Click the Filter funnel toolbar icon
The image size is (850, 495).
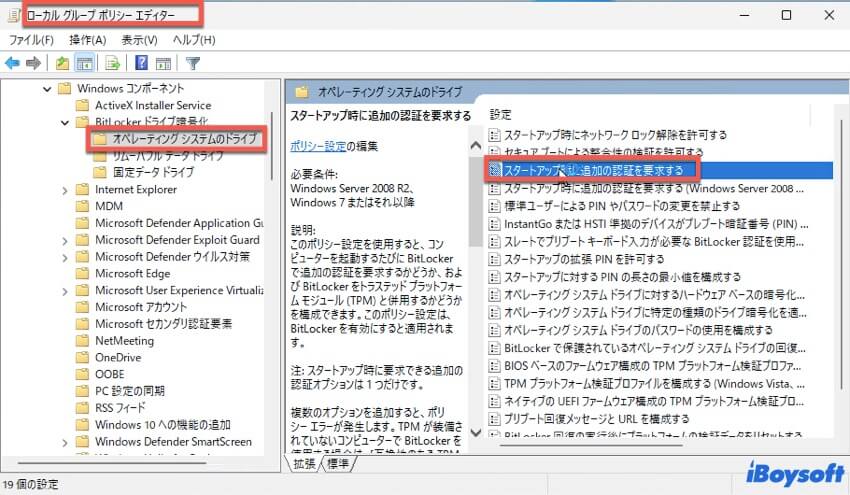(193, 63)
